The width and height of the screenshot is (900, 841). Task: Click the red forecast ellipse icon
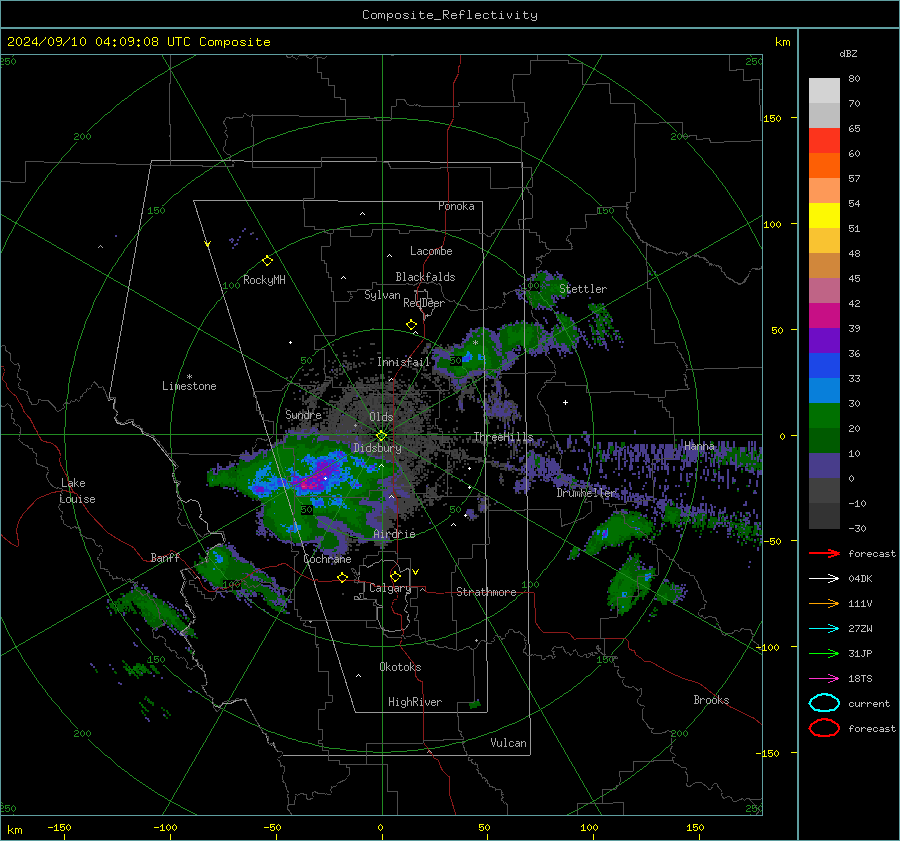coord(824,728)
